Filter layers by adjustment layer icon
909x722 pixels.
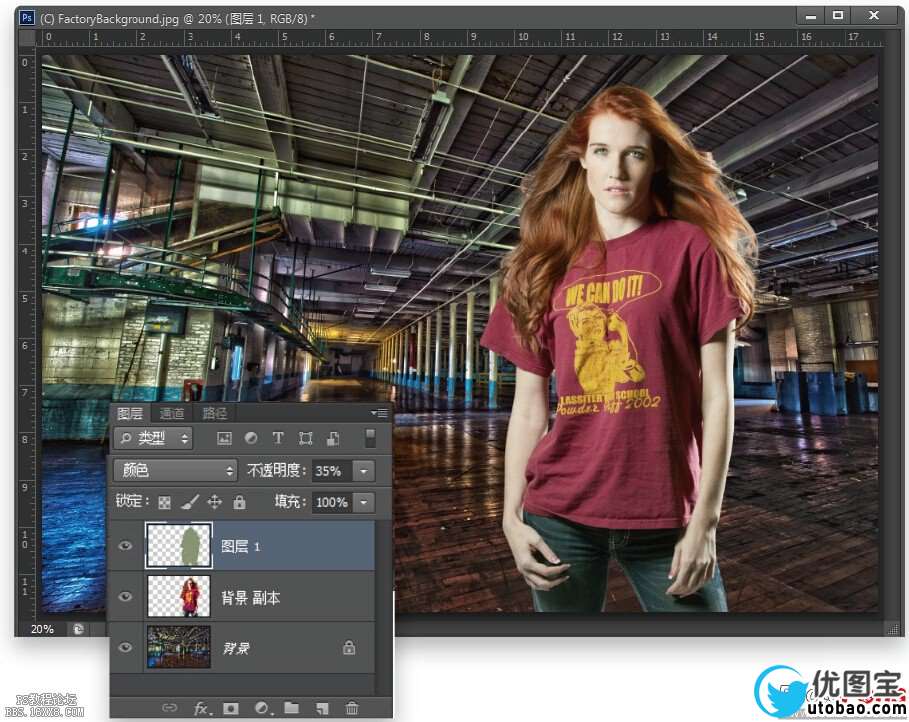(x=251, y=438)
